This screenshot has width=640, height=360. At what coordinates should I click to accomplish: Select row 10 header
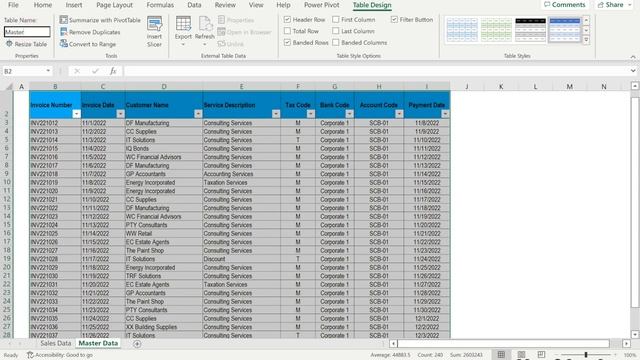pyautogui.click(x=7, y=182)
